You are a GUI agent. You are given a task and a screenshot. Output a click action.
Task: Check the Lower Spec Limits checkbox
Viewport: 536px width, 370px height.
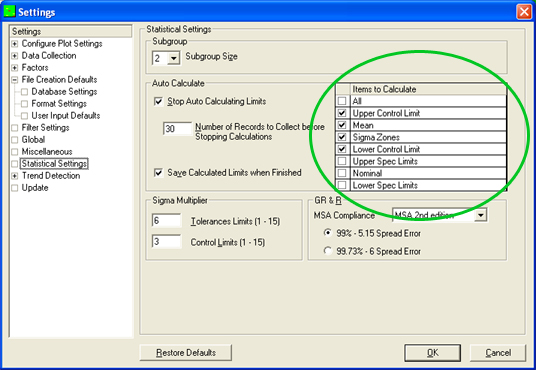[342, 185]
